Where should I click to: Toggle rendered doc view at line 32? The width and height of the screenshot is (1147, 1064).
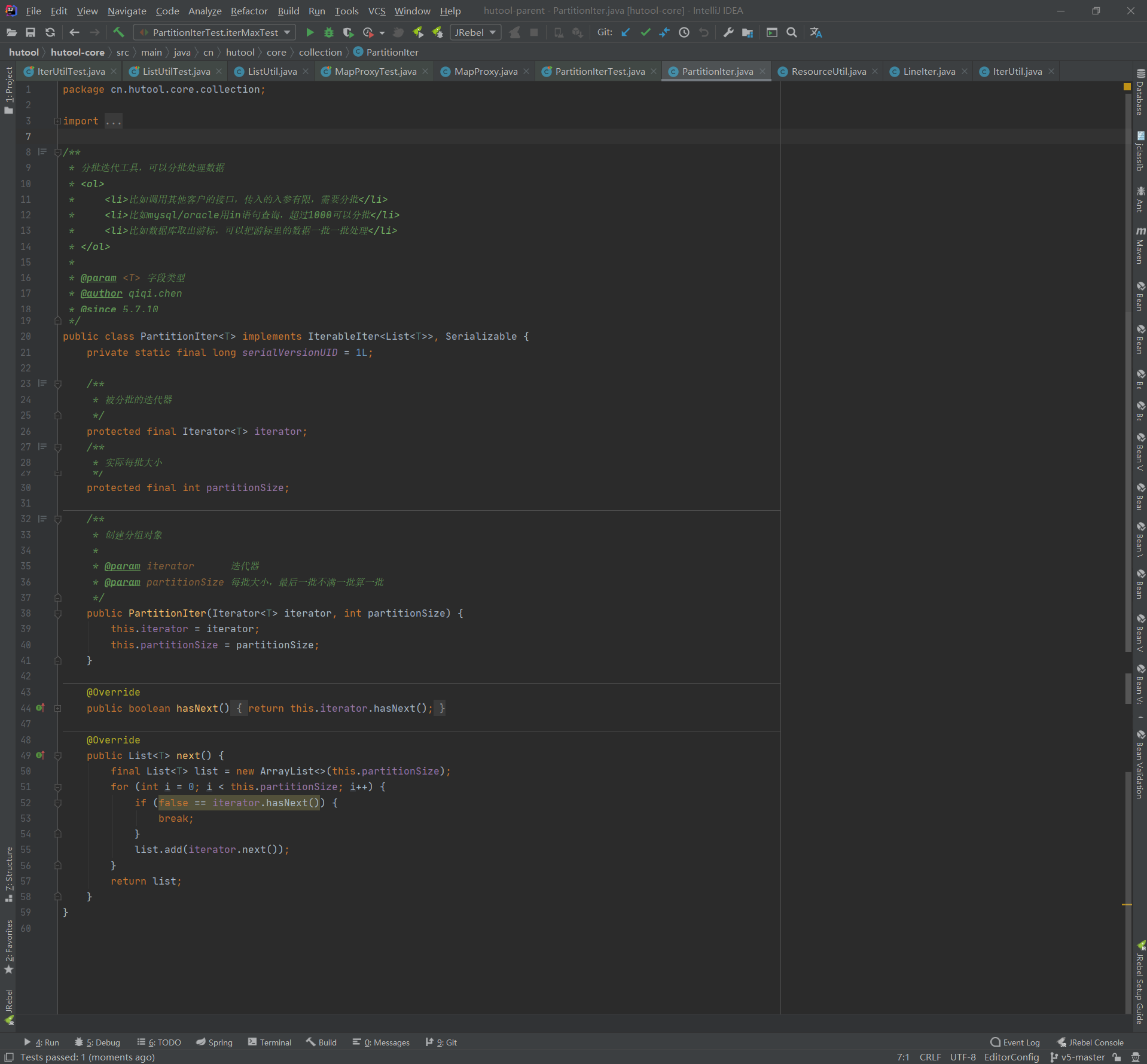point(42,519)
